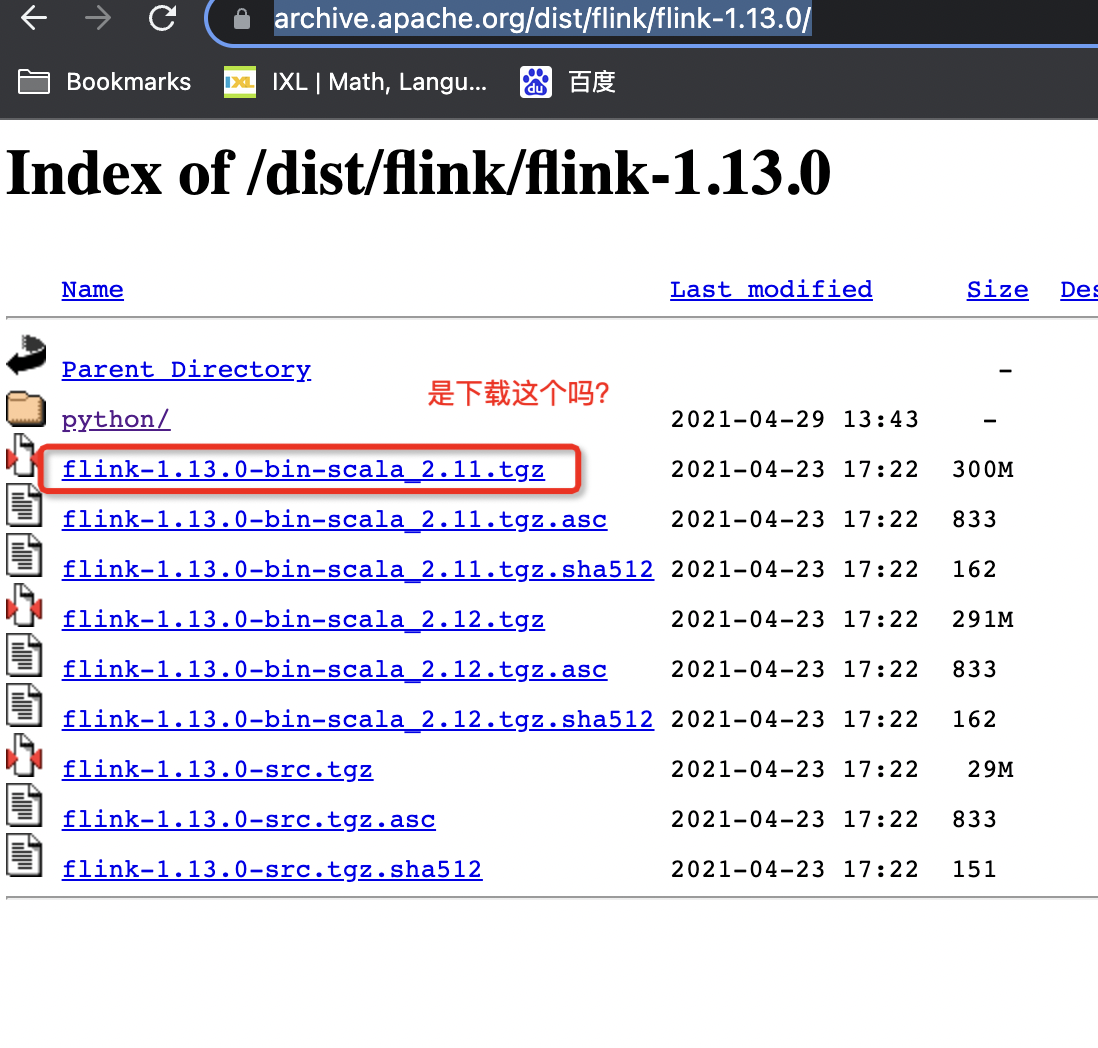This screenshot has width=1098, height=1048.
Task: Open flink-1.13.0-bin-scala_2.11.tgz.asc
Action: coord(334,519)
